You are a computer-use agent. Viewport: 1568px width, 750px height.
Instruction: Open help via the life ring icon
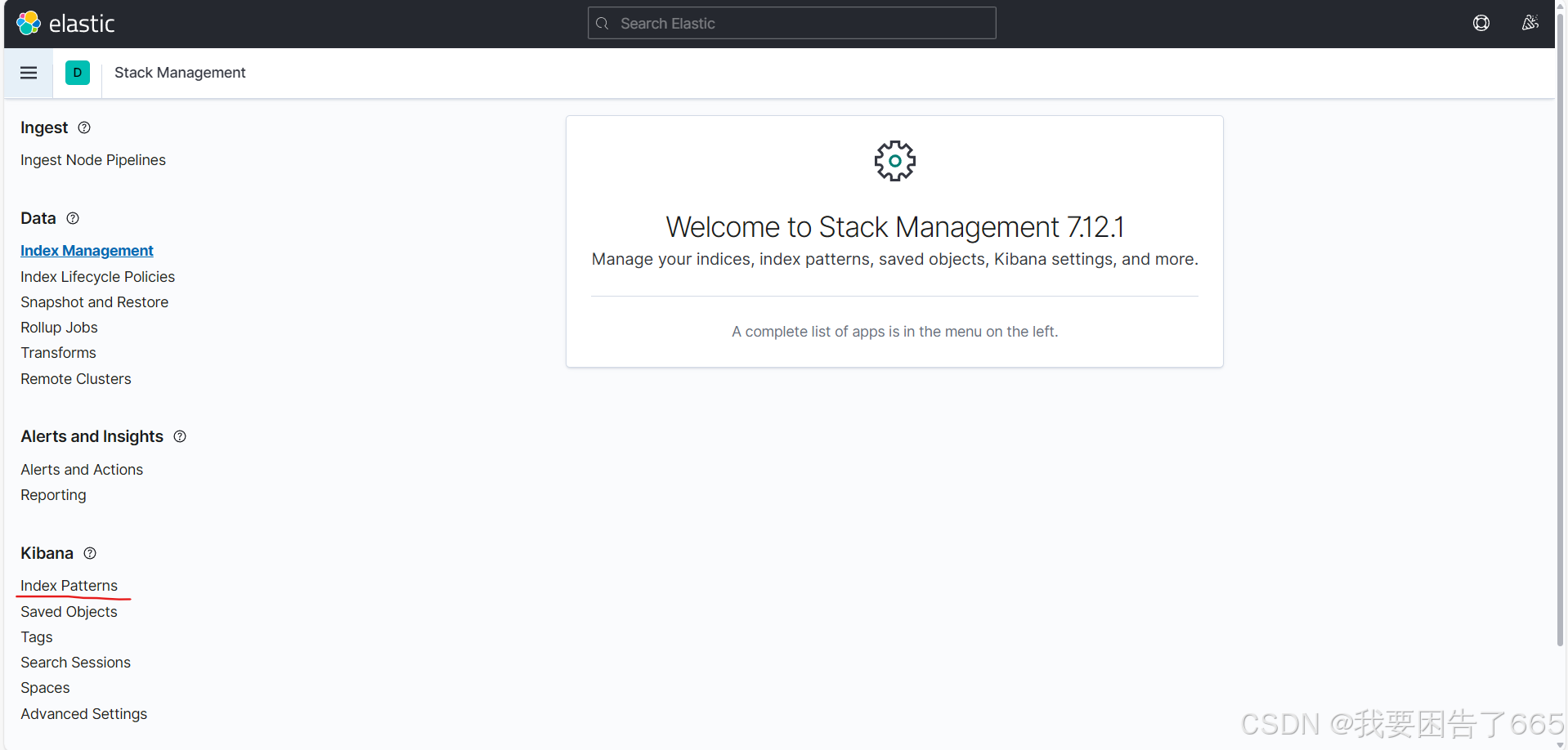(x=1481, y=23)
